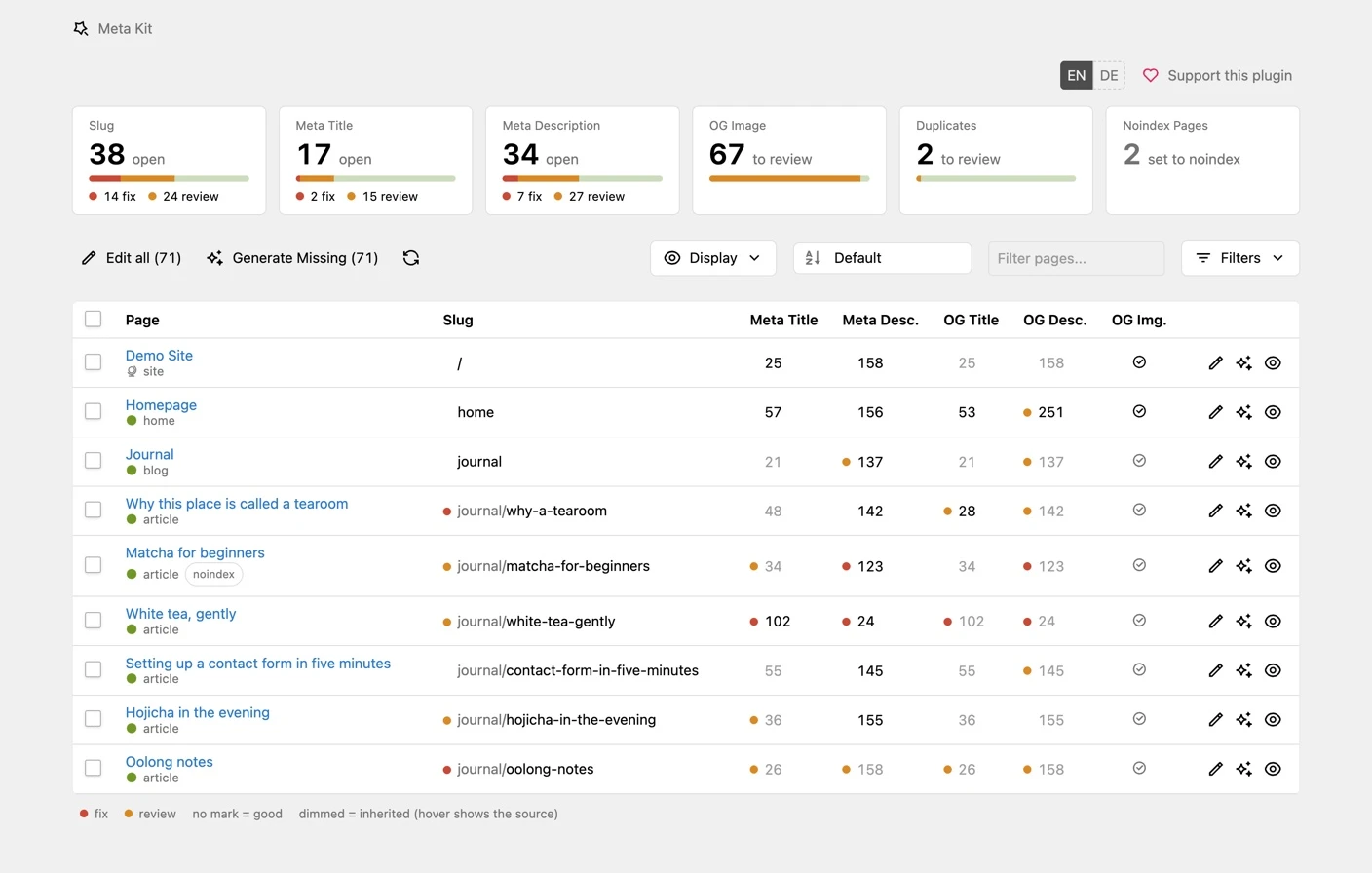Screen dimensions: 1372x873
Task: Click generate sparkle icon for Homepage row
Action: tap(1243, 412)
